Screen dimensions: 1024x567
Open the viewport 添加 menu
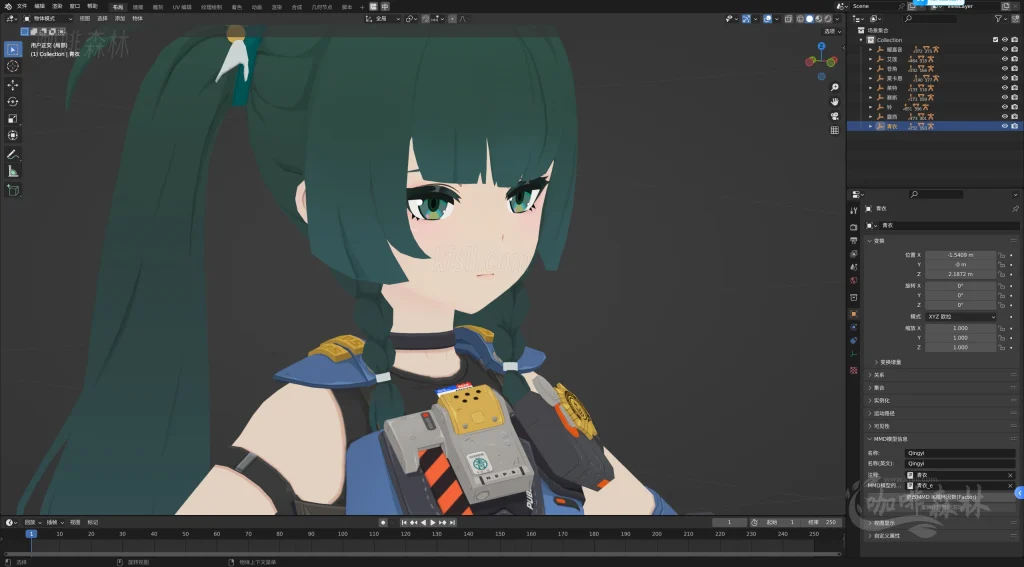tap(120, 19)
